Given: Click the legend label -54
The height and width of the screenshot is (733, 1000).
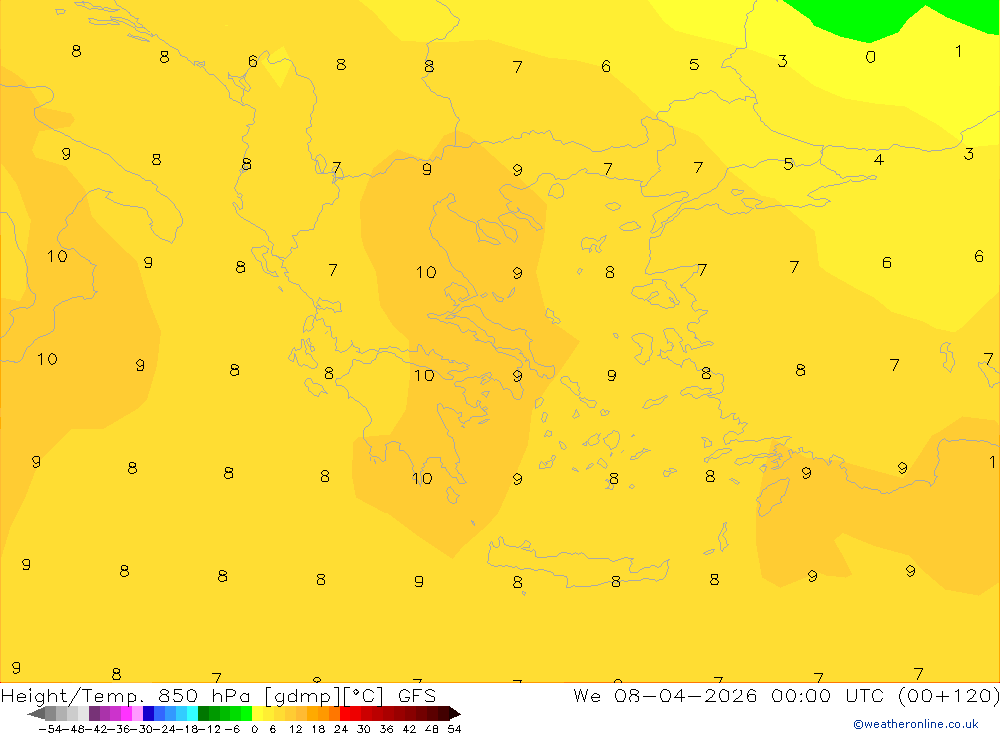Looking at the screenshot, I should pyautogui.click(x=50, y=729).
